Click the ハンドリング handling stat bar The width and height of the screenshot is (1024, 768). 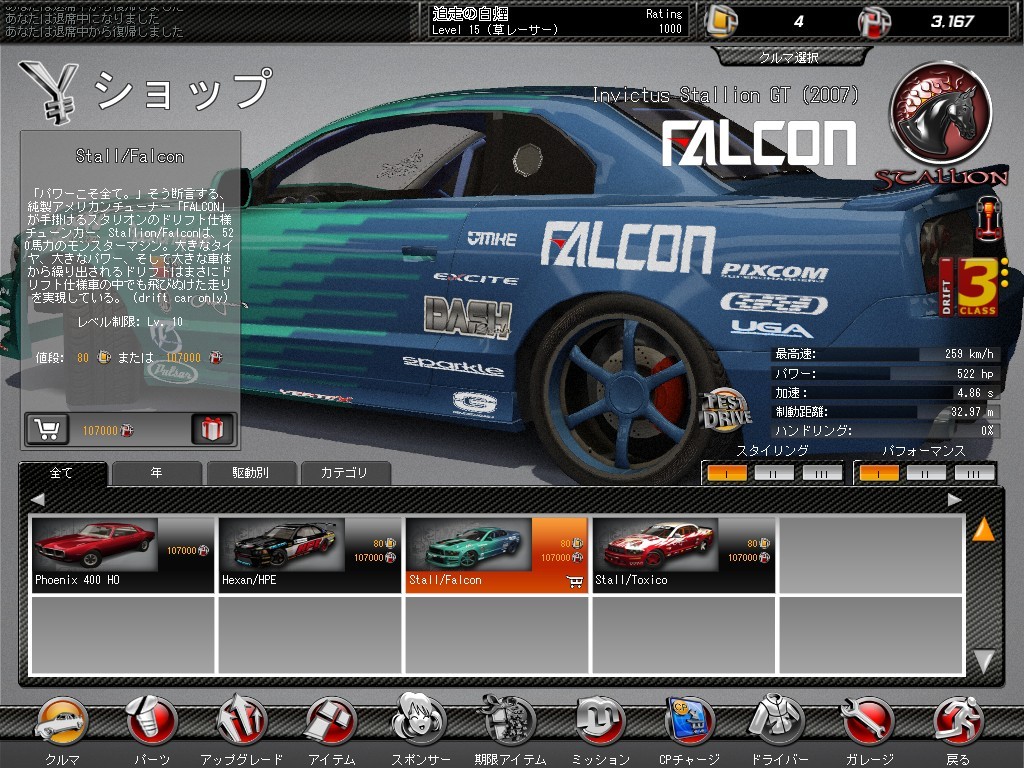(x=884, y=430)
